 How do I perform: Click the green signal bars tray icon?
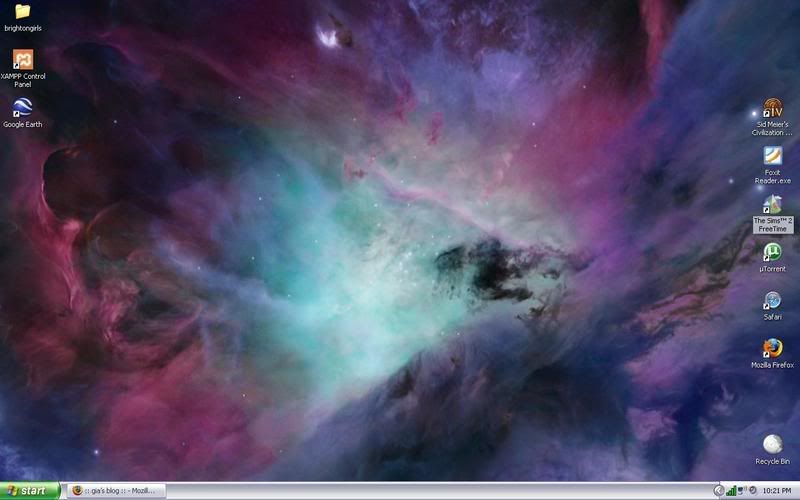[x=732, y=491]
